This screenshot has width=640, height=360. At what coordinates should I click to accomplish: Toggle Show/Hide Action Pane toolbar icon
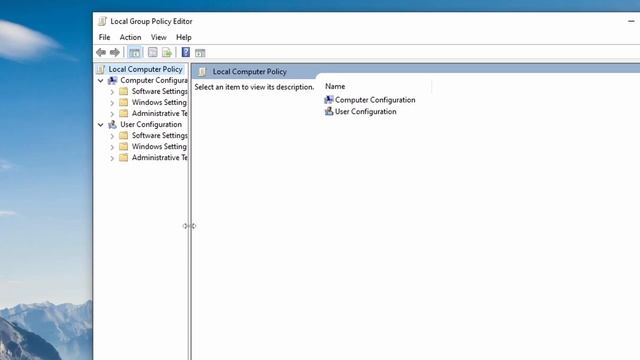[200, 53]
